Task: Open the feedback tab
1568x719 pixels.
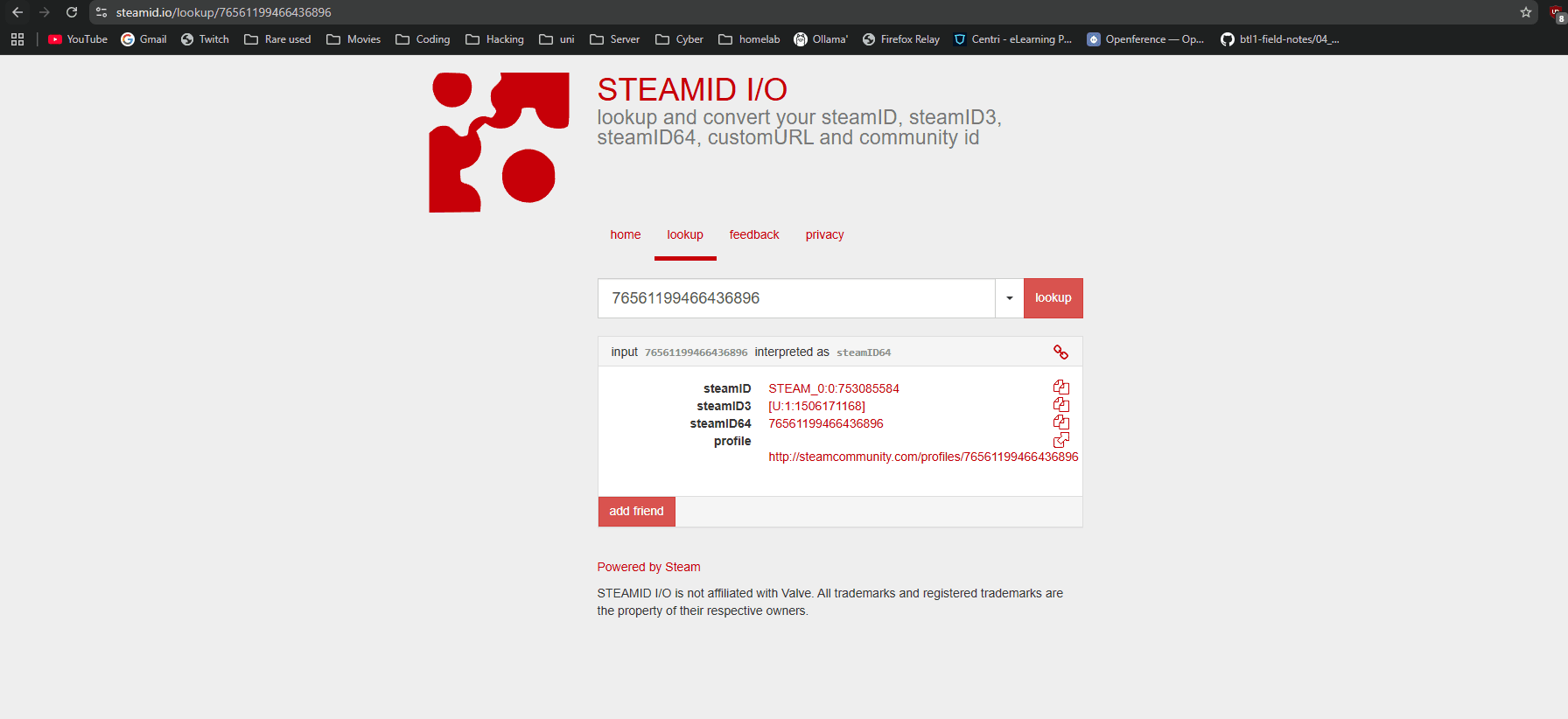Action: 754,234
